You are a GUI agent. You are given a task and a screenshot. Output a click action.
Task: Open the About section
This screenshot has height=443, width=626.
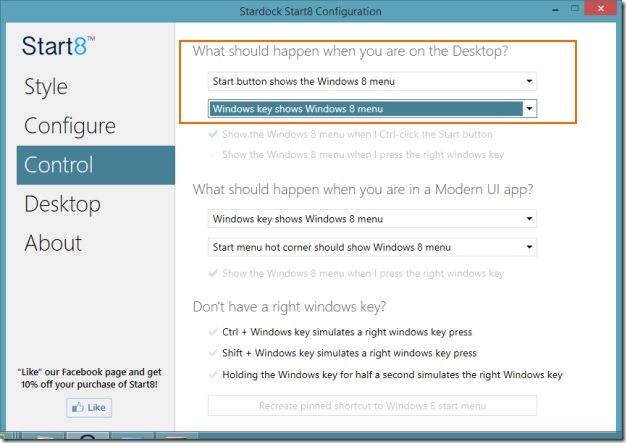53,243
